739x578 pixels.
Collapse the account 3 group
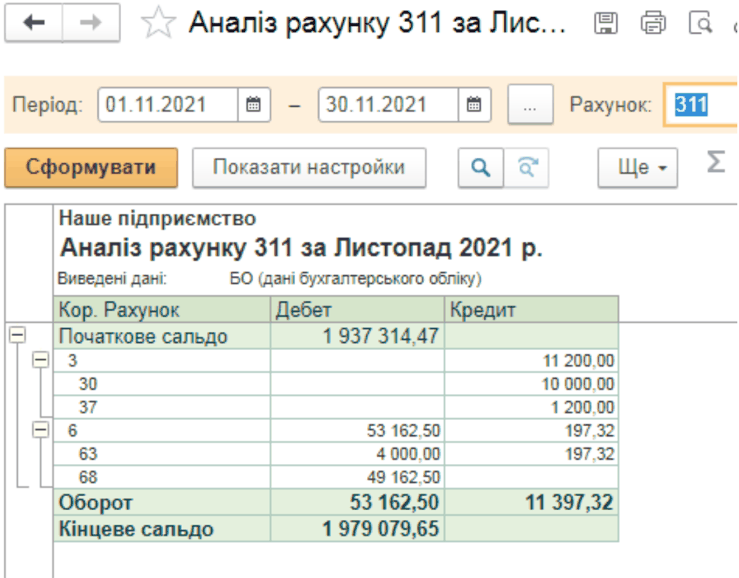[40, 360]
